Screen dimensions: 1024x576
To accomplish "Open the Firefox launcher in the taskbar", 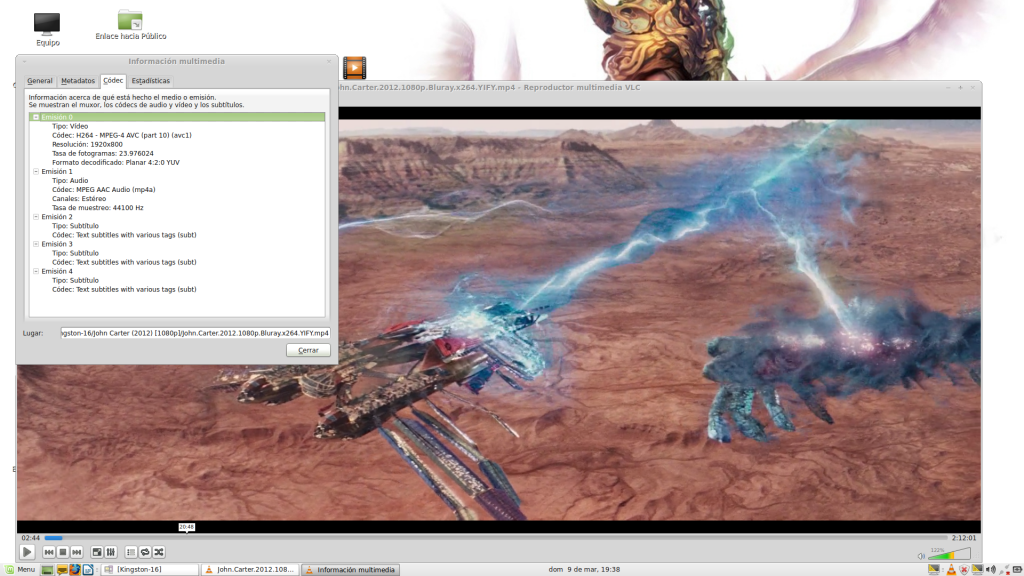I will (75, 570).
